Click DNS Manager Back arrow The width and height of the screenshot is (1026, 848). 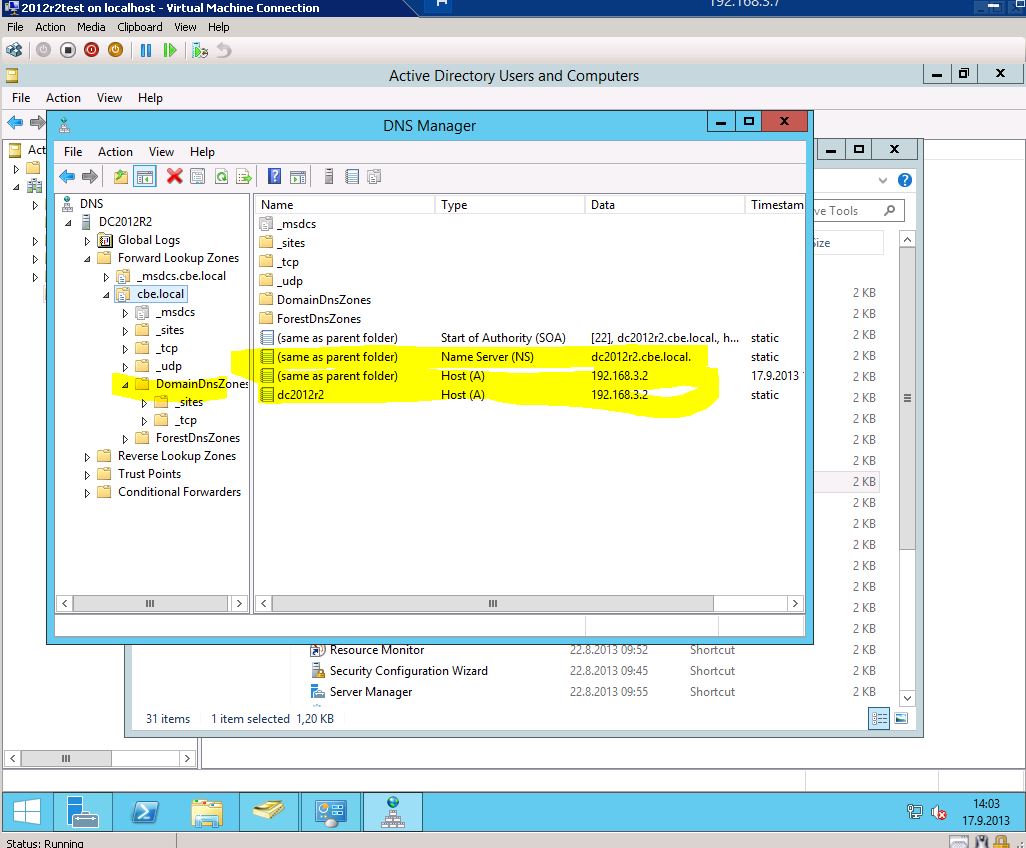[x=67, y=176]
